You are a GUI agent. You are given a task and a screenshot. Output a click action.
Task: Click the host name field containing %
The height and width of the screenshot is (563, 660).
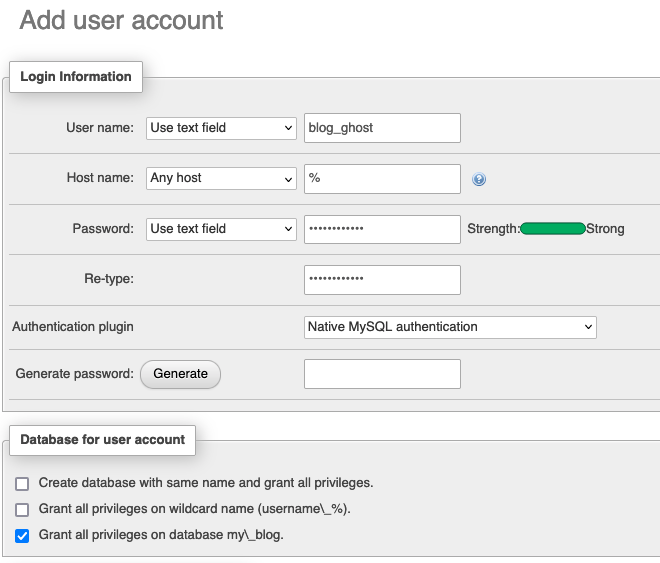382,178
